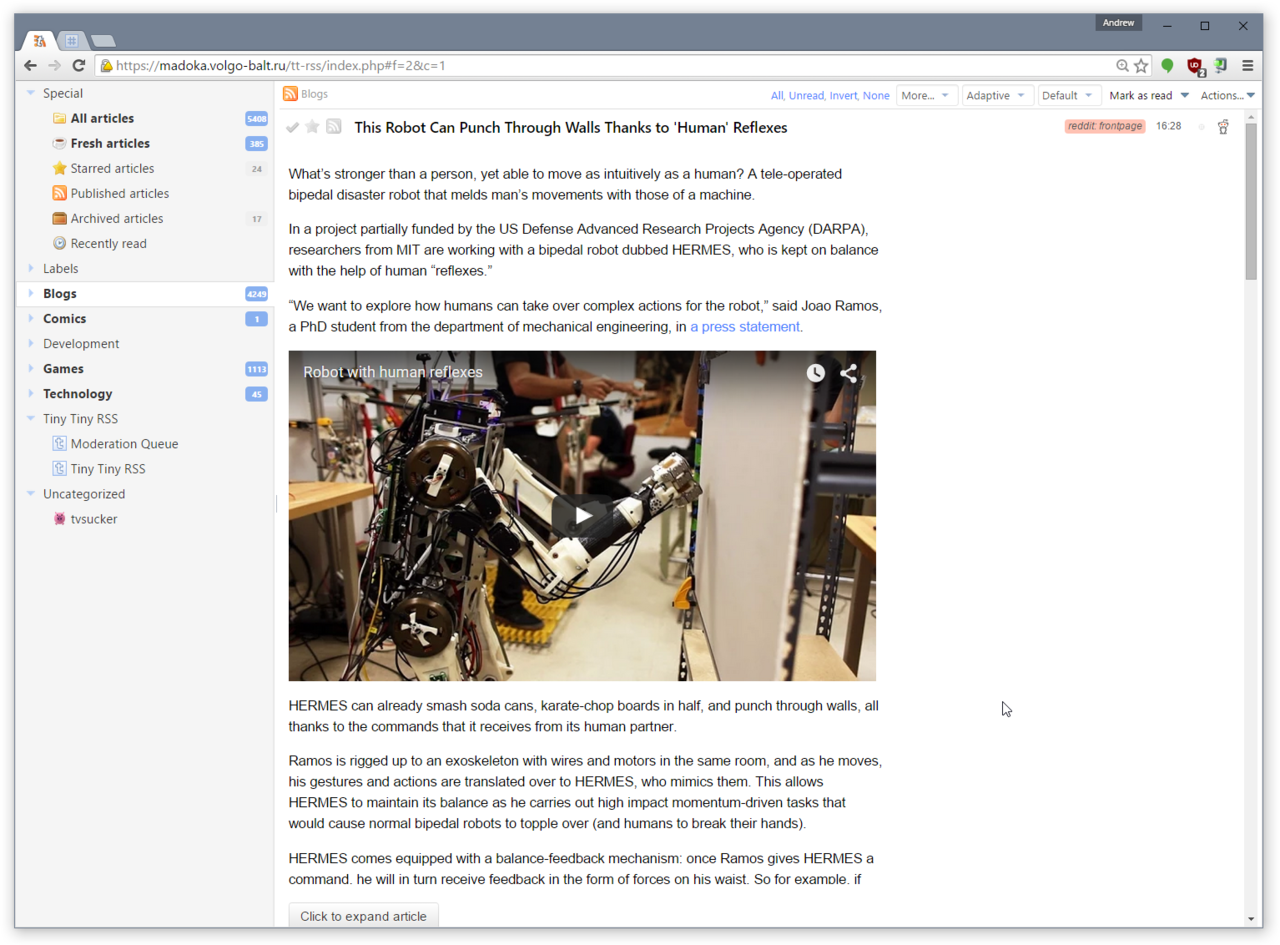Click the Tiny Tiny RSS feed icon
The width and height of the screenshot is (1280, 945).
pyautogui.click(x=60, y=468)
